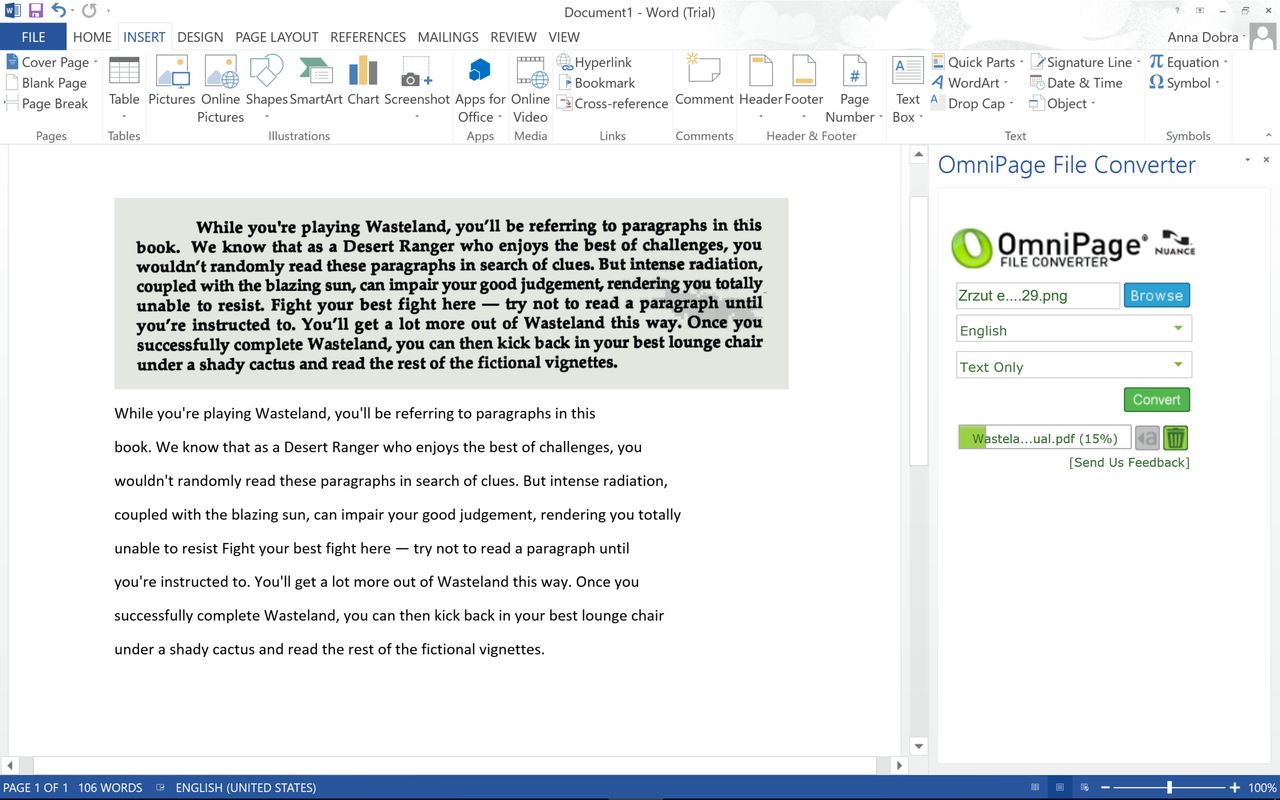Adjust the zoom slider in the status bar

1169,788
